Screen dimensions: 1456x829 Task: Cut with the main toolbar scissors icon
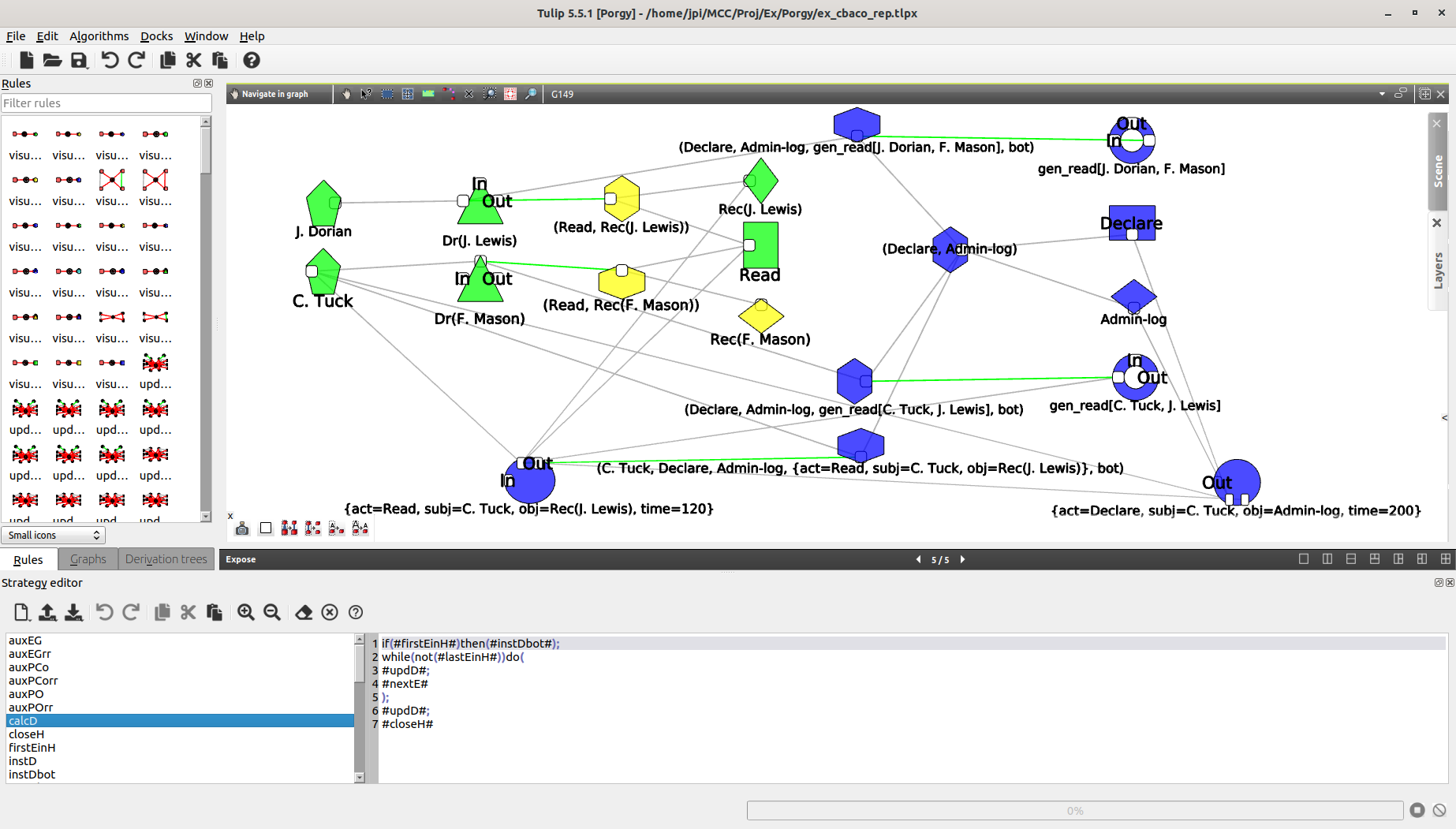pyautogui.click(x=193, y=60)
